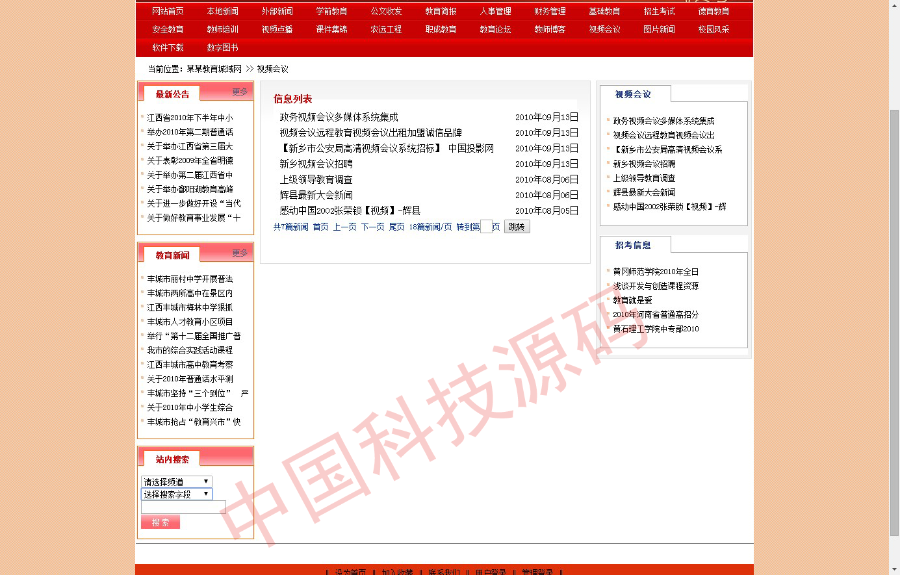Open 数字图书 in the navigation menu
This screenshot has height=575, width=900.
(x=222, y=47)
